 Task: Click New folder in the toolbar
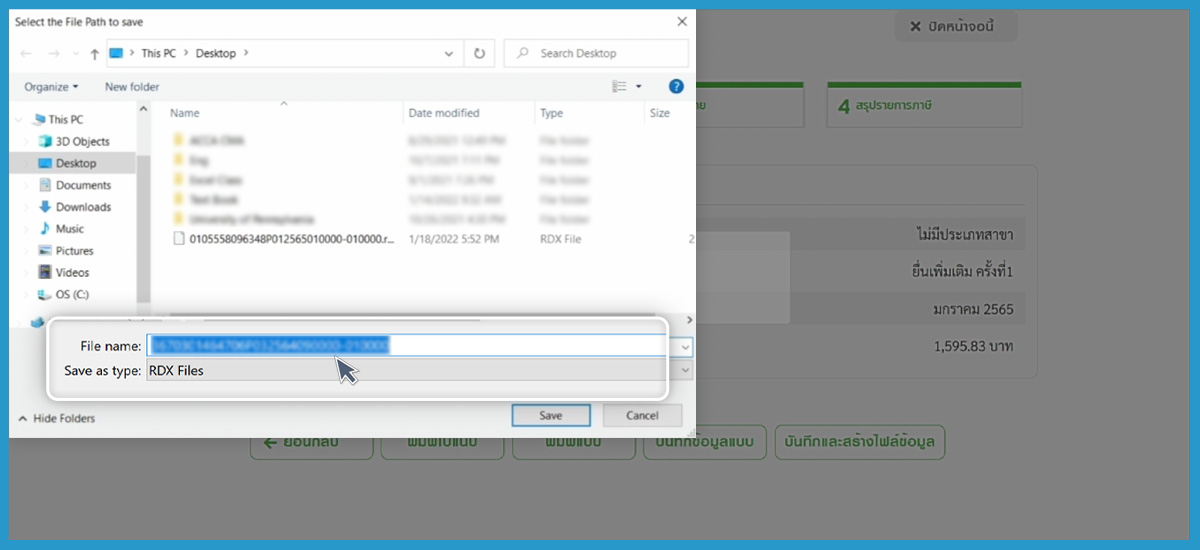(132, 87)
